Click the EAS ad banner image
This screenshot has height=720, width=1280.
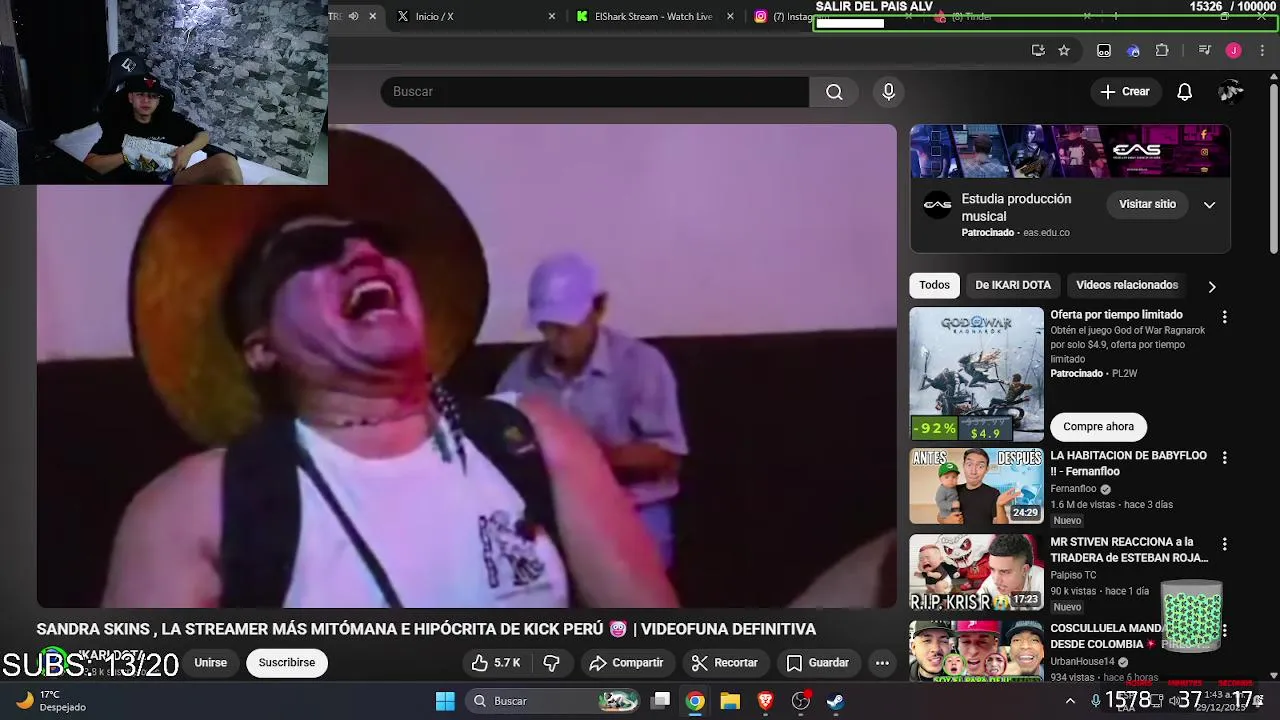click(1070, 151)
